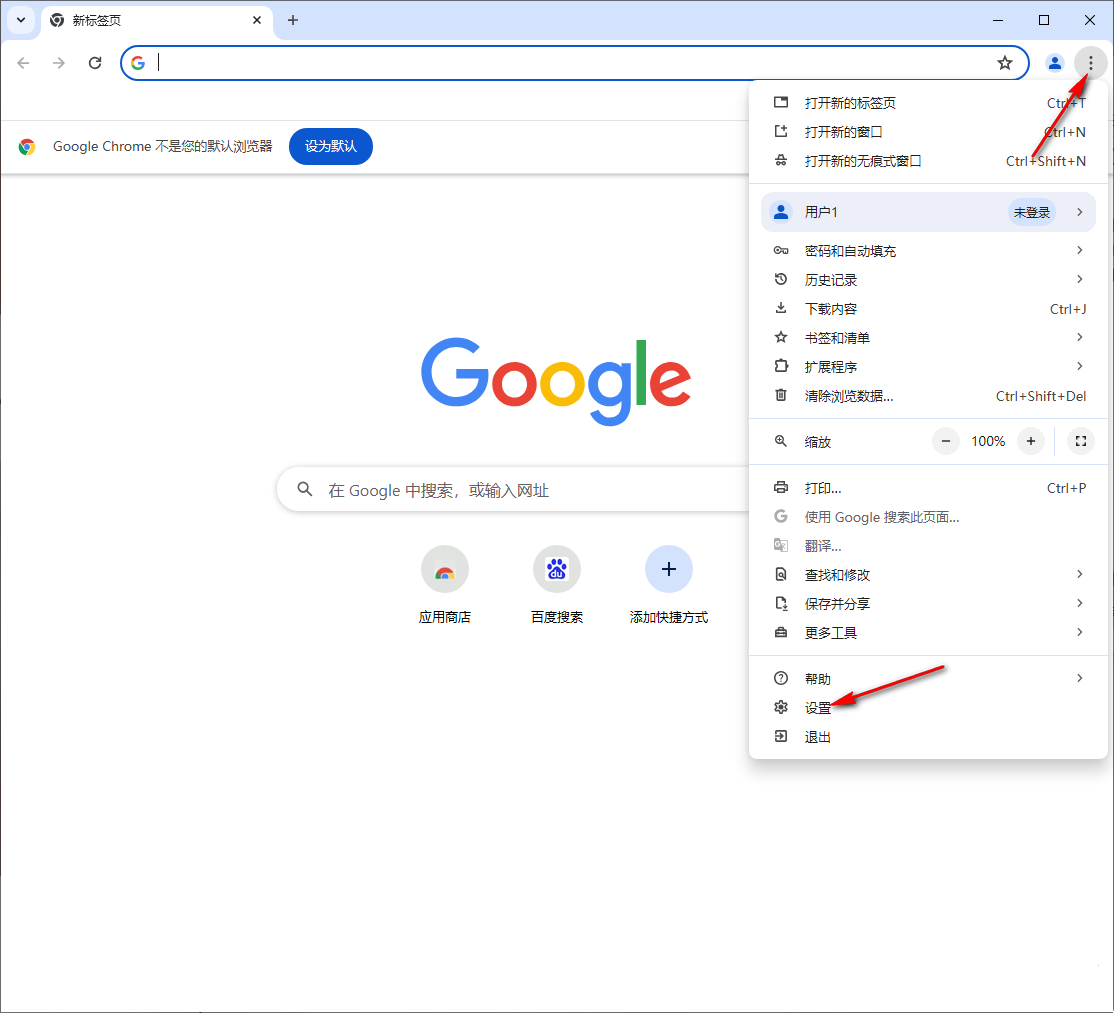Open the profile avatar button in toolbar

(x=1054, y=63)
